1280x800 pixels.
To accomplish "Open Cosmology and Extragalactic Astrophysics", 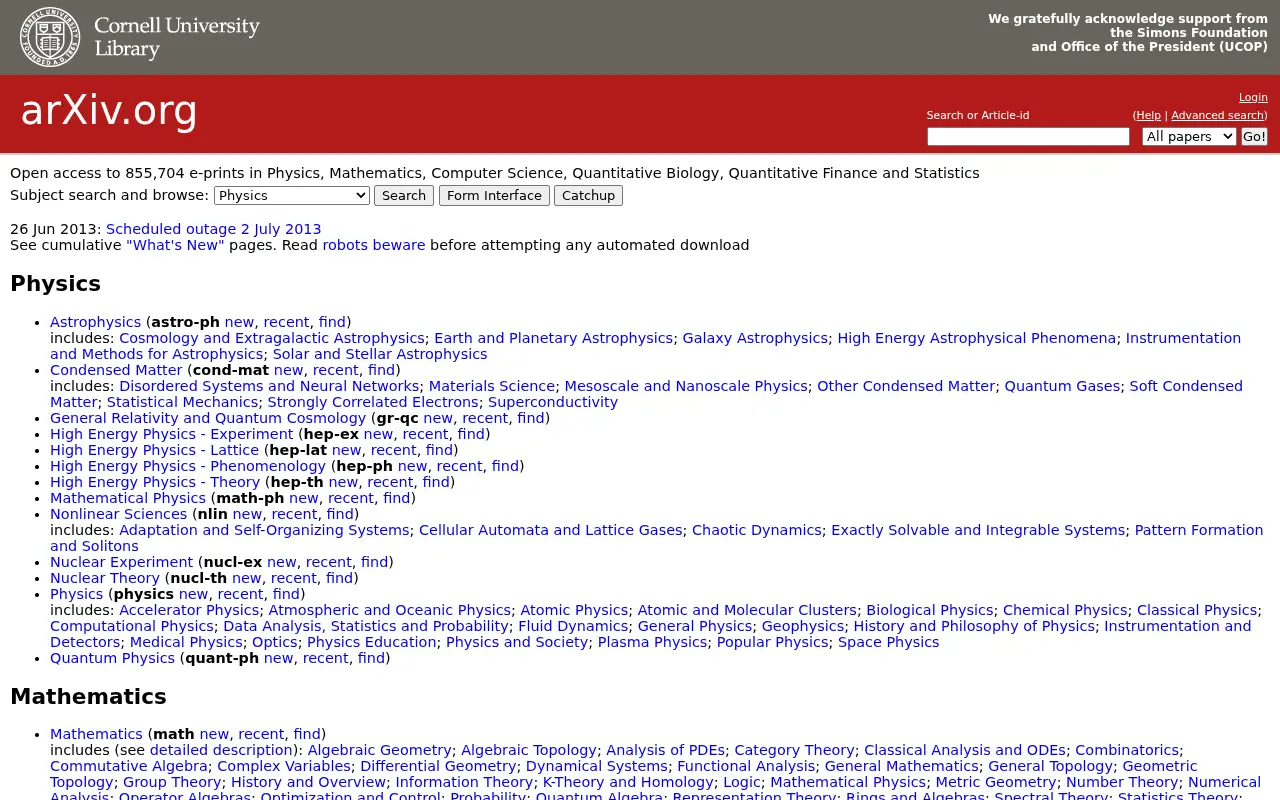I will pyautogui.click(x=272, y=338).
